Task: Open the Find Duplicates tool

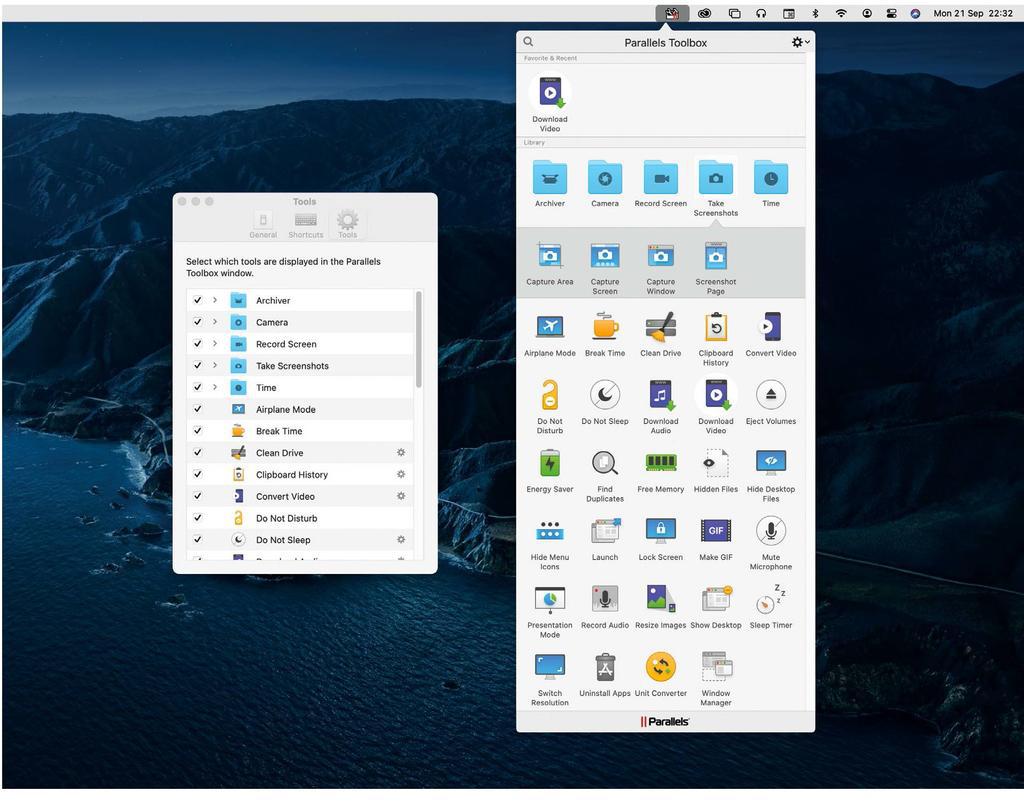Action: (x=605, y=463)
